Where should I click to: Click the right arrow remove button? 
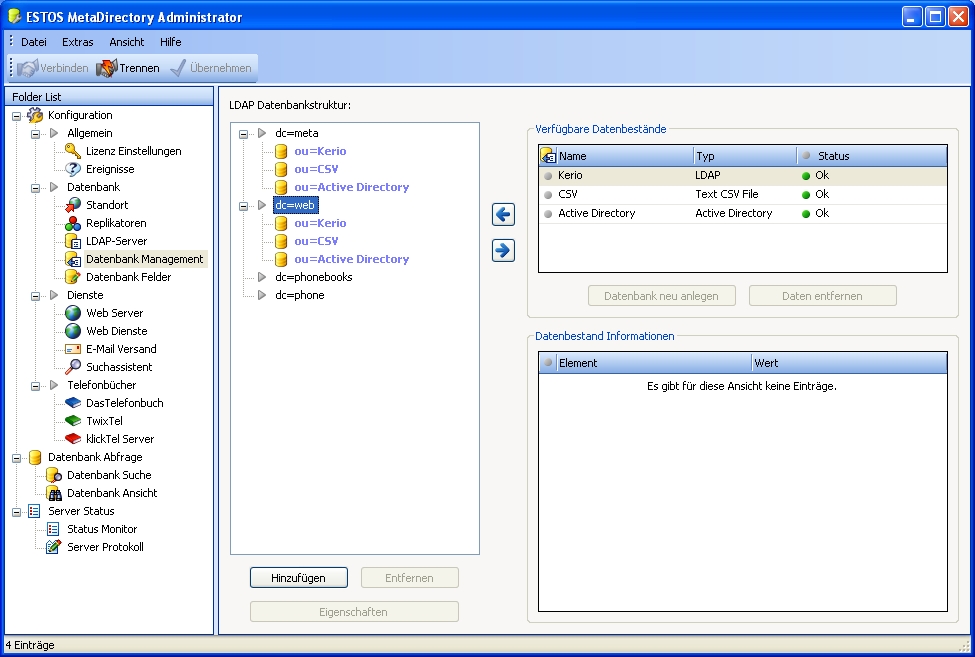click(x=503, y=251)
